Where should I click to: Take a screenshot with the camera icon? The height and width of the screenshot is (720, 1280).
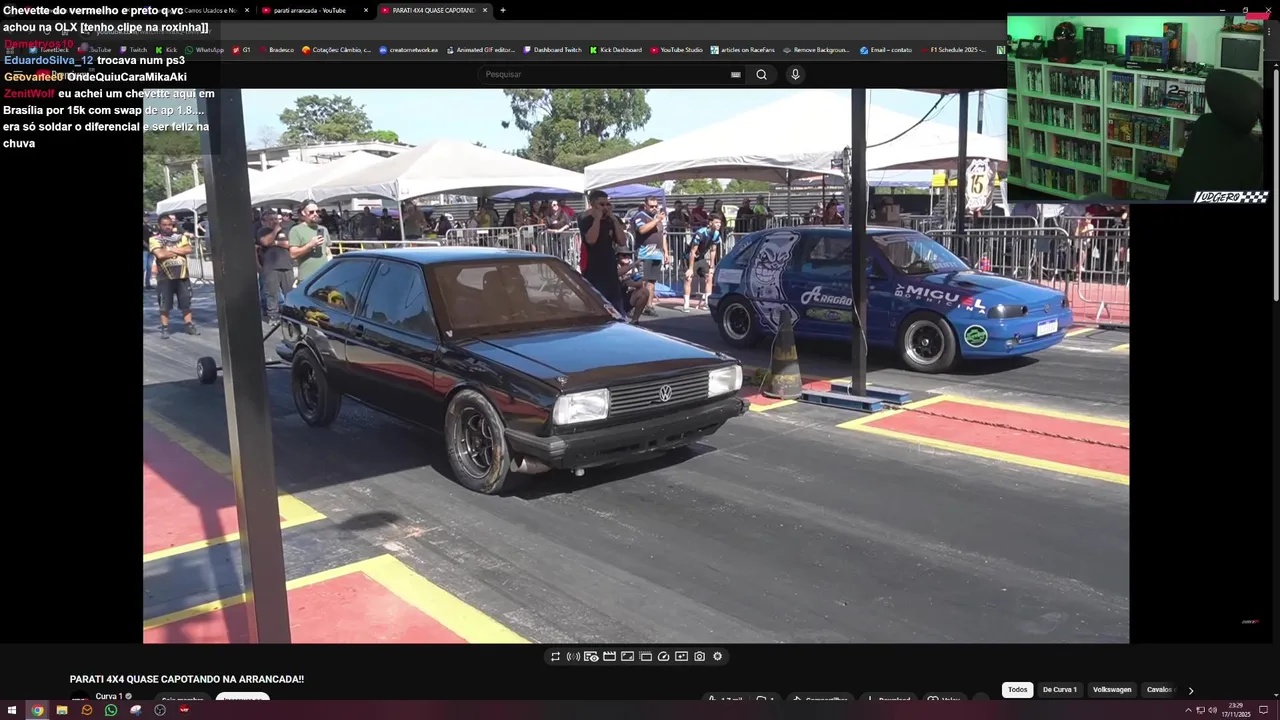coord(699,657)
